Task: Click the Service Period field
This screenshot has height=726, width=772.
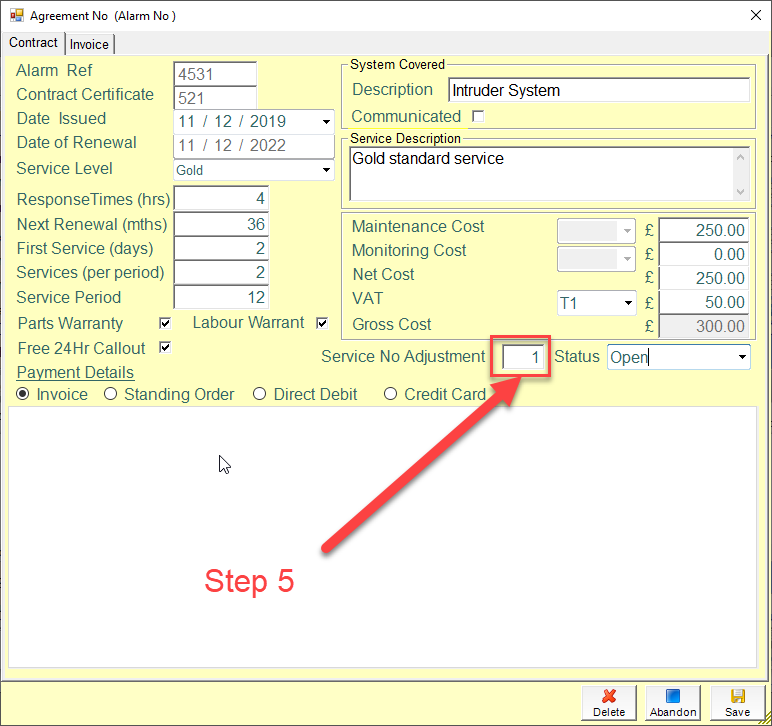Action: pos(221,297)
